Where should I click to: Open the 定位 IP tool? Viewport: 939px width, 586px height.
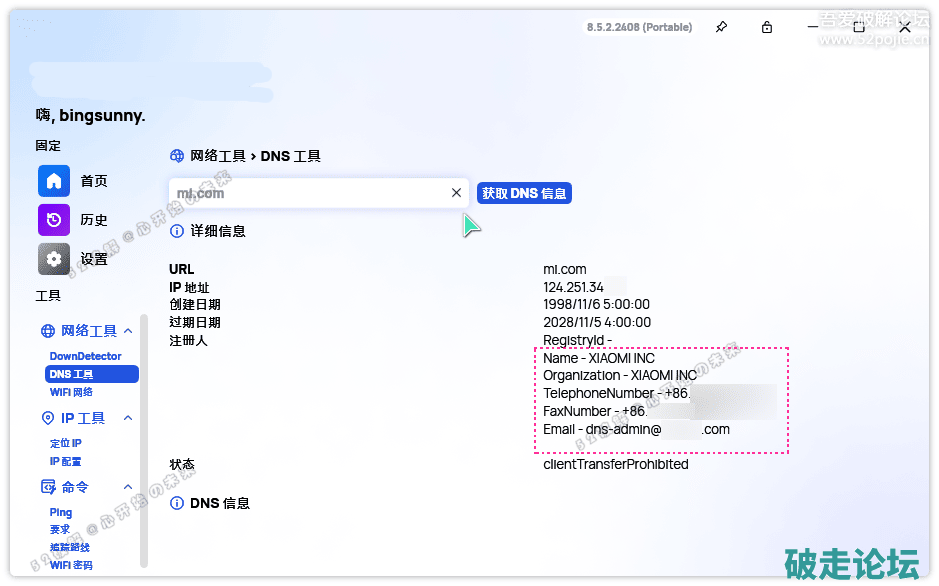[66, 443]
